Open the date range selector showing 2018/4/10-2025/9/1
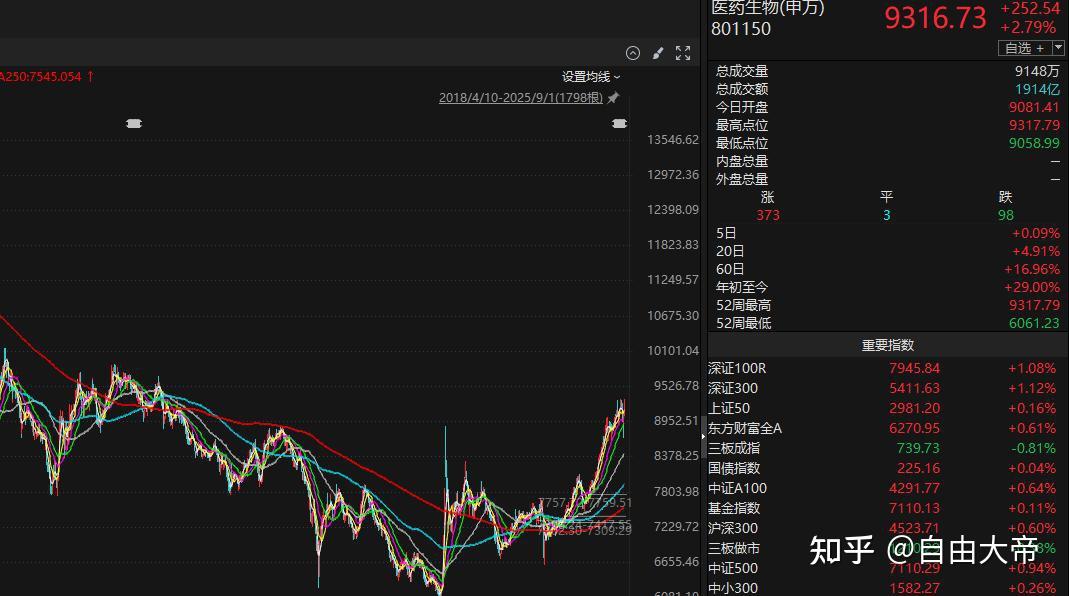Viewport: 1069px width, 596px height. 520,97
